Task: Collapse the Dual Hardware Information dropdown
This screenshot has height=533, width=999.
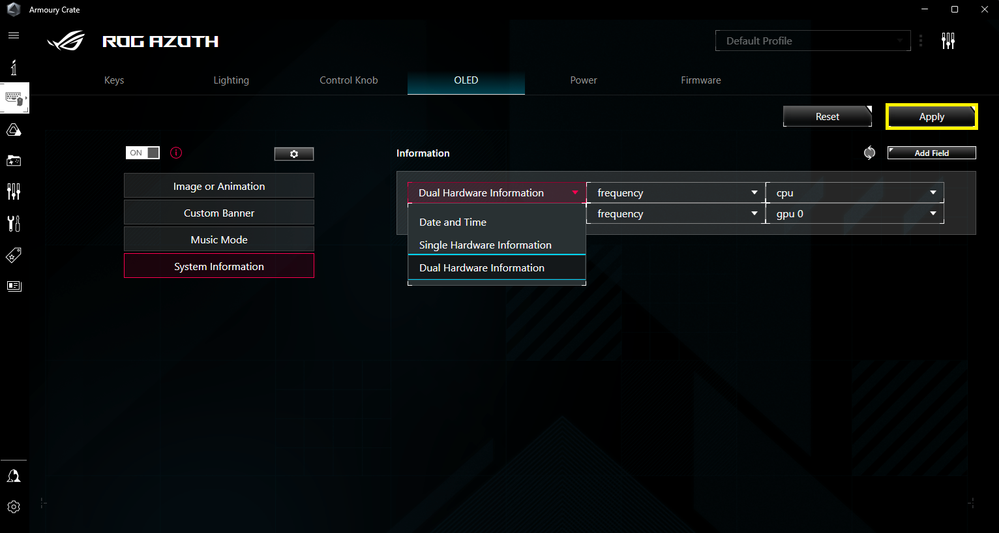Action: click(x=496, y=193)
